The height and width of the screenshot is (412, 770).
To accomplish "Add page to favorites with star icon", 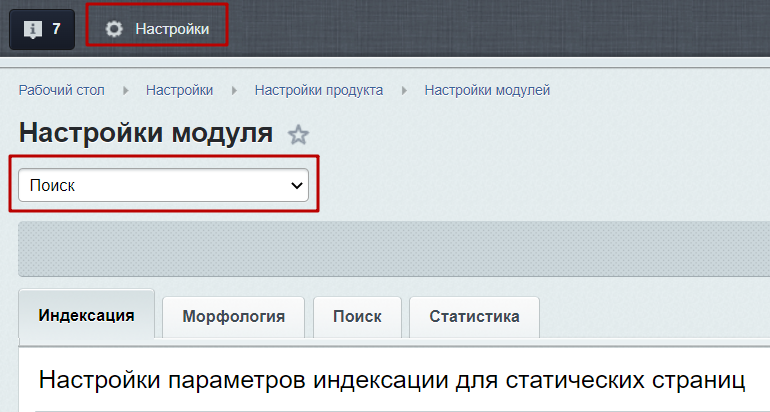I will click(298, 135).
